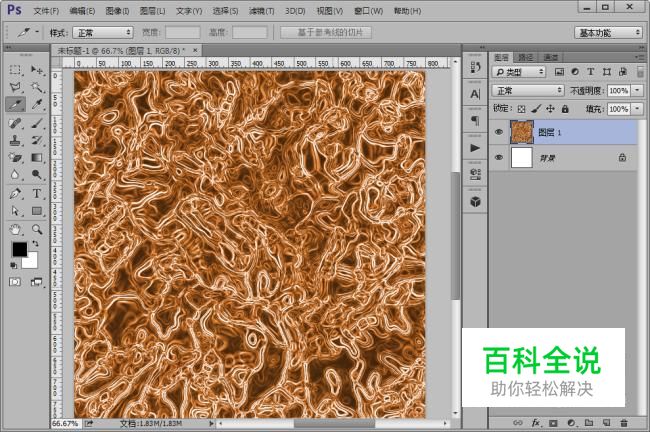Open the 滤镜(T) menu
Image resolution: width=650 pixels, height=432 pixels.
pos(262,11)
